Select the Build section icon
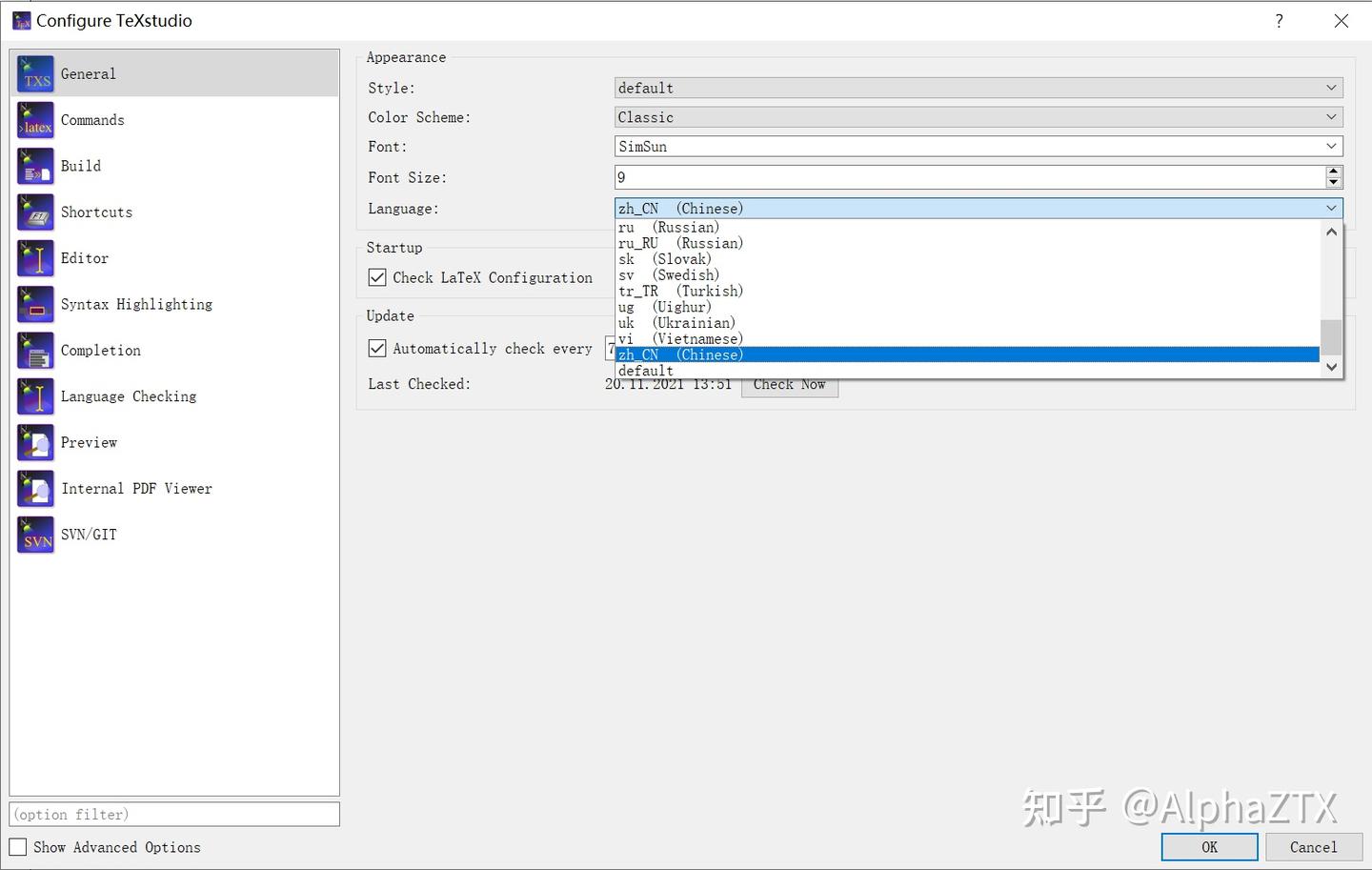Viewport: 1372px width, 870px height. pyautogui.click(x=36, y=166)
